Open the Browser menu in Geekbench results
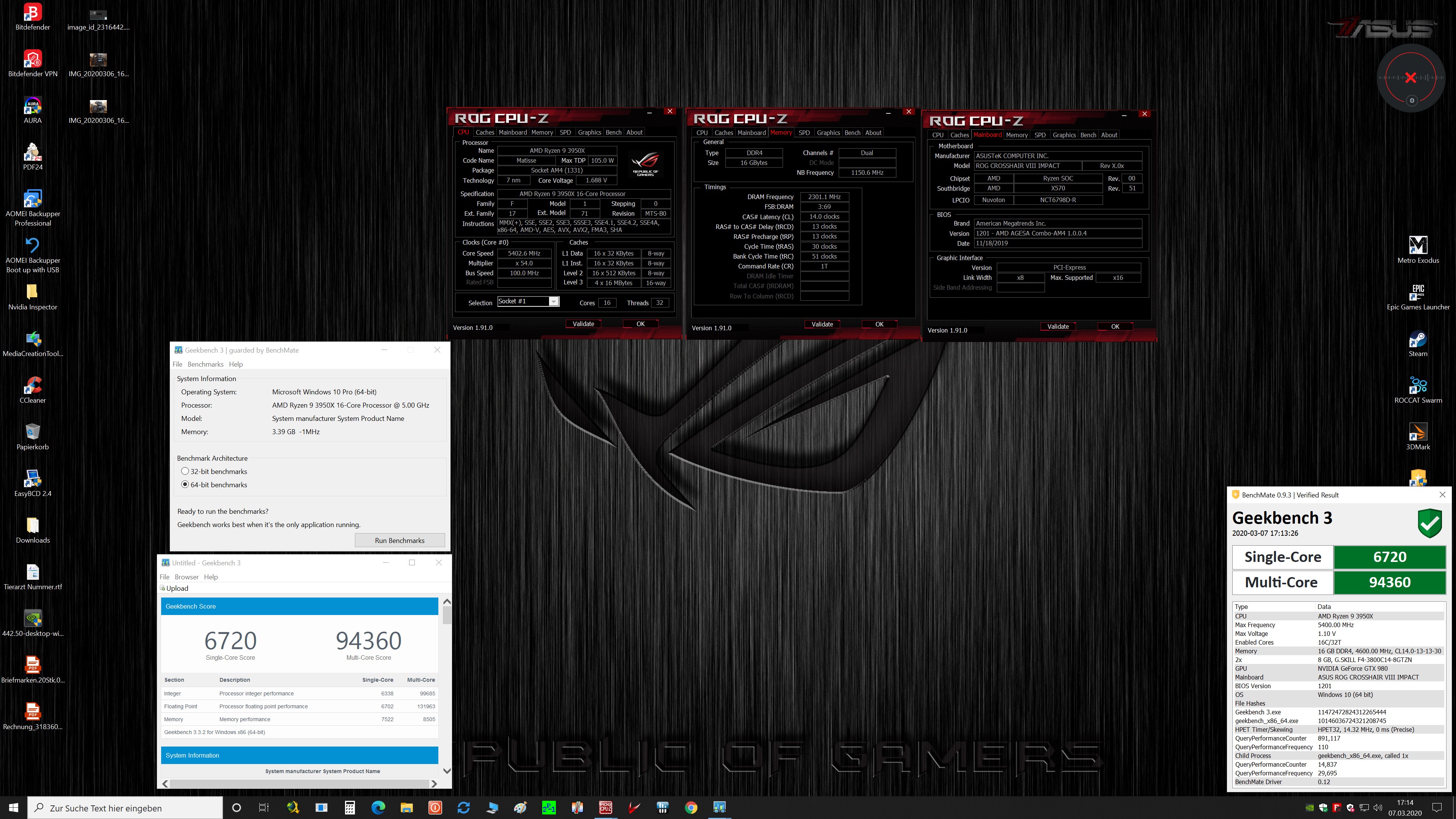 click(x=187, y=577)
